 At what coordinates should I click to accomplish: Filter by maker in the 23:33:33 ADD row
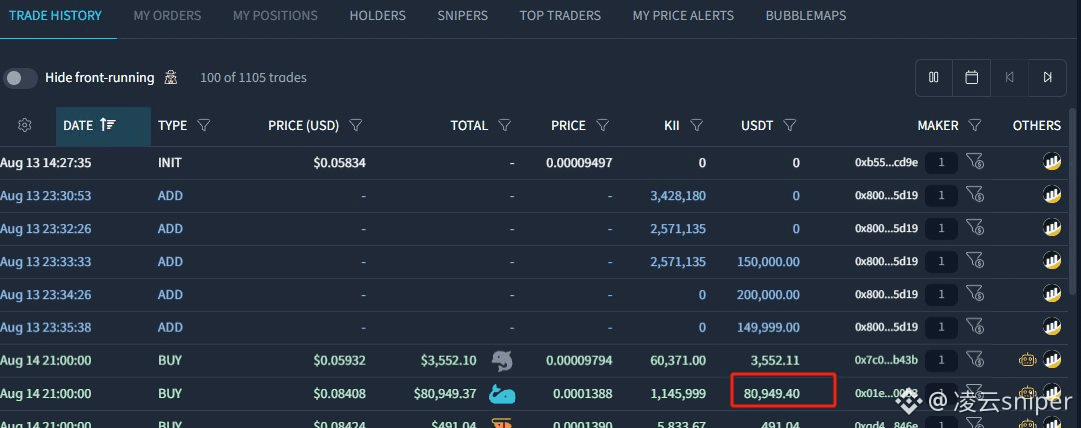(975, 261)
